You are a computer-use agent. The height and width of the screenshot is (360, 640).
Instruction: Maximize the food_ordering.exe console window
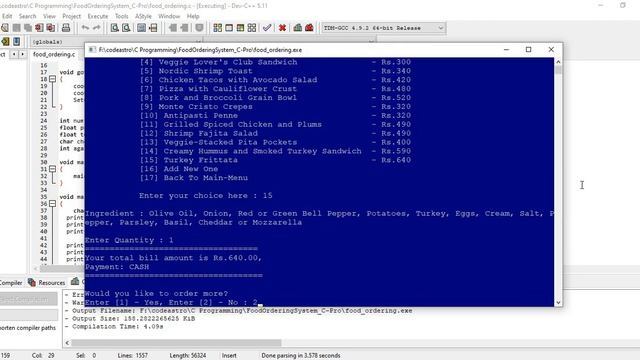(529, 49)
